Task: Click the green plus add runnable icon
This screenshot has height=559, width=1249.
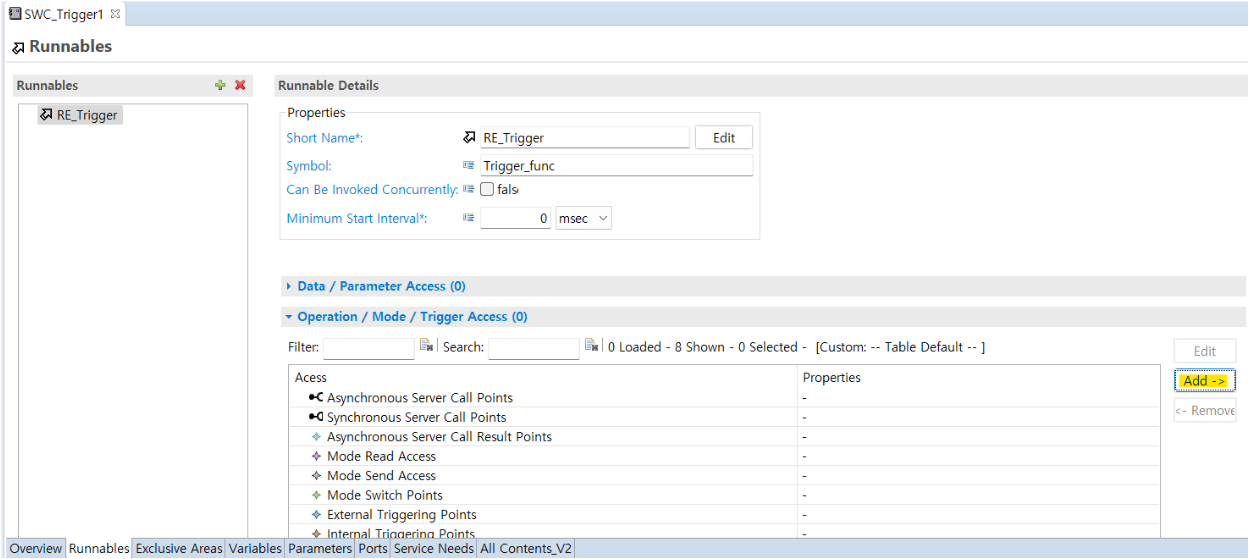Action: [x=220, y=85]
